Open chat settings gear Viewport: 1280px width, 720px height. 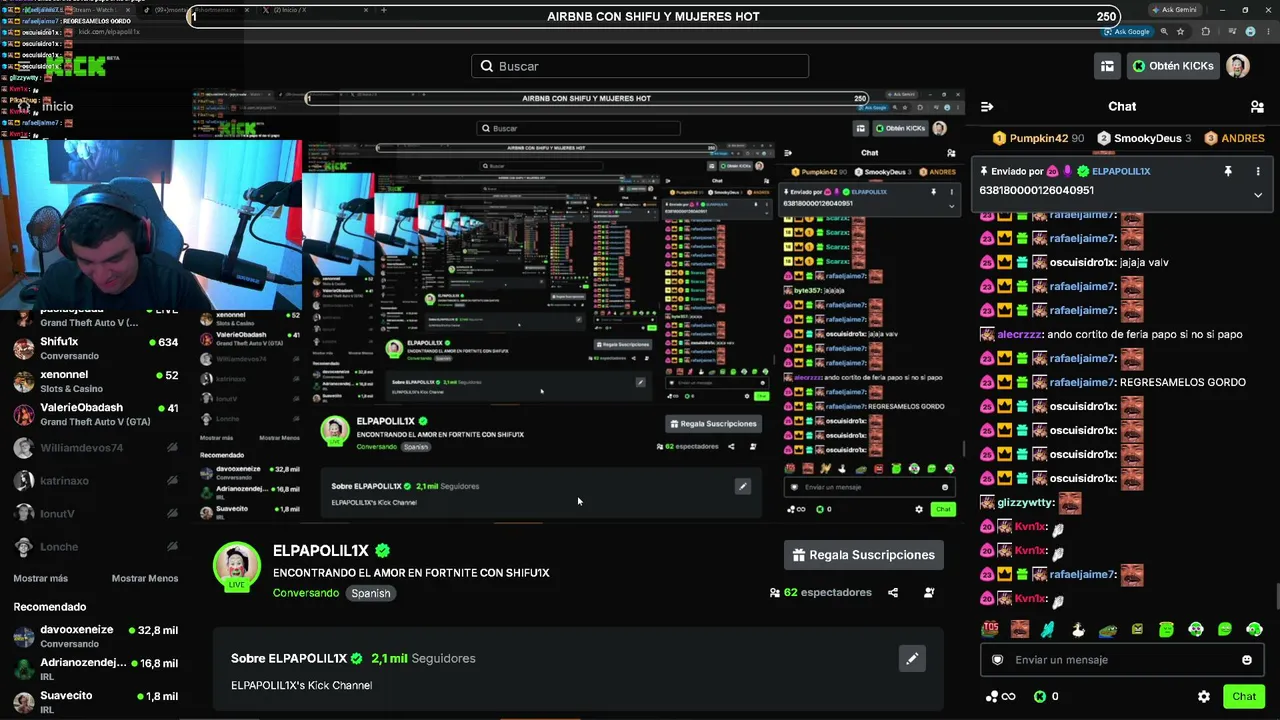pos(1204,696)
